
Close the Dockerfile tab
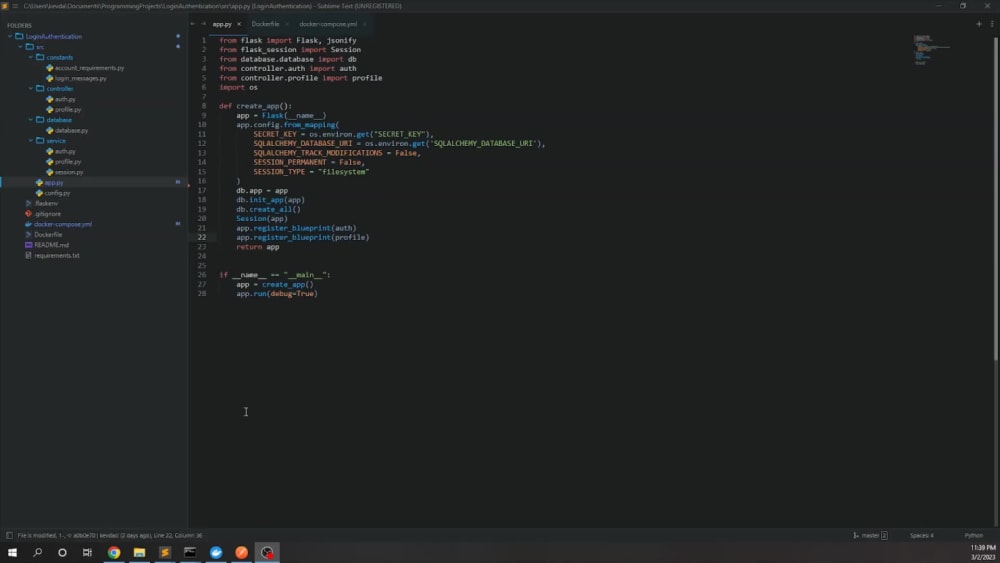tap(287, 24)
